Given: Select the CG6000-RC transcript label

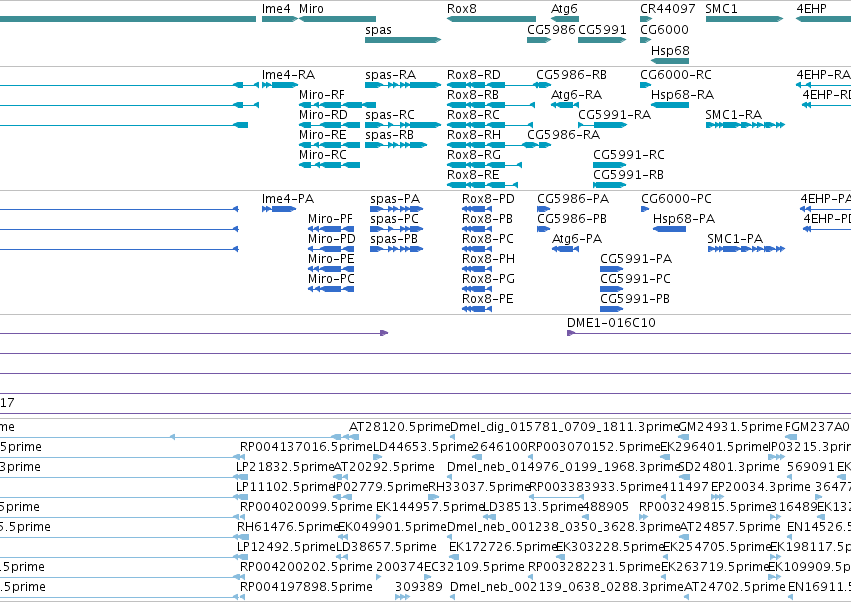Looking at the screenshot, I should point(676,75).
